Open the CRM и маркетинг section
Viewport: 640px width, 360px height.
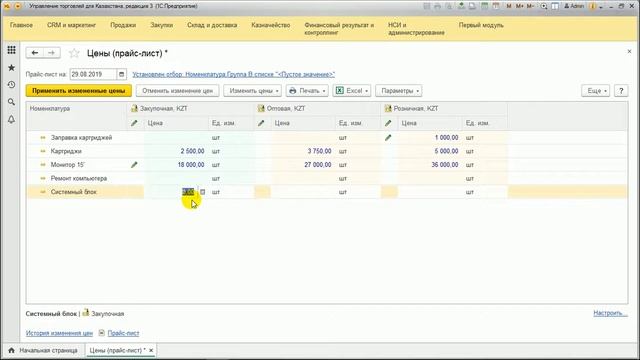click(x=71, y=25)
